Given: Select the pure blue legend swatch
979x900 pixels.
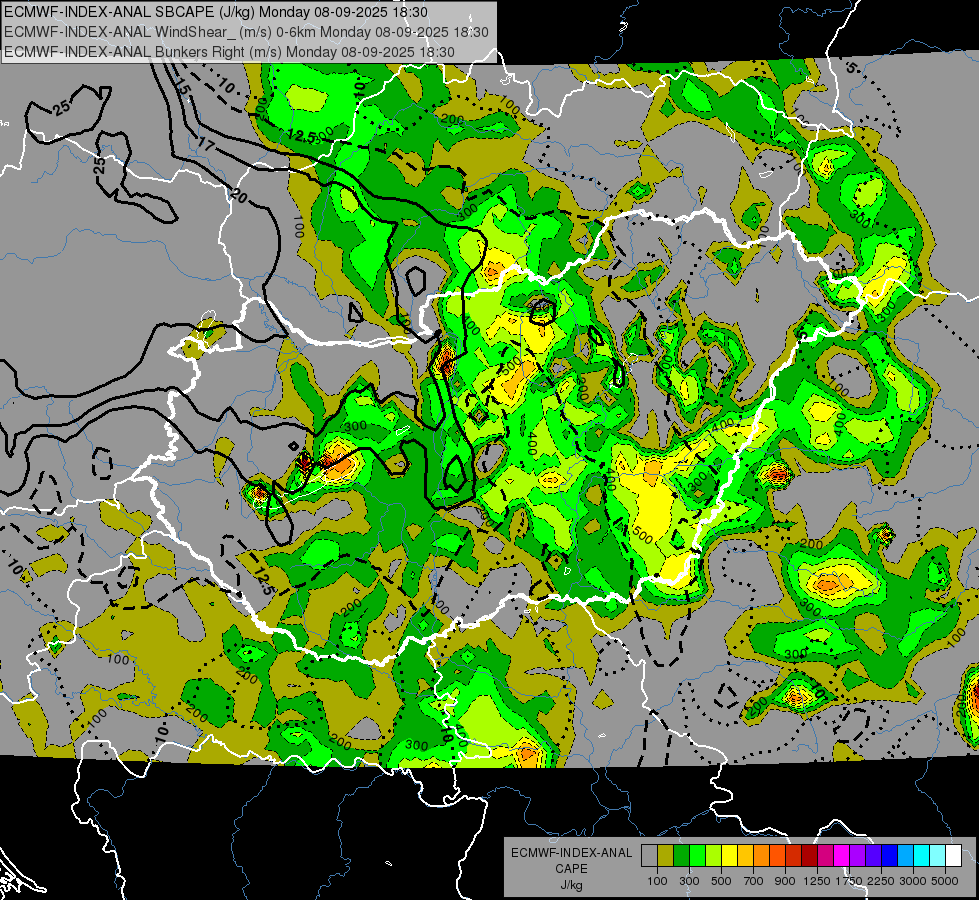Looking at the screenshot, I should [x=890, y=856].
